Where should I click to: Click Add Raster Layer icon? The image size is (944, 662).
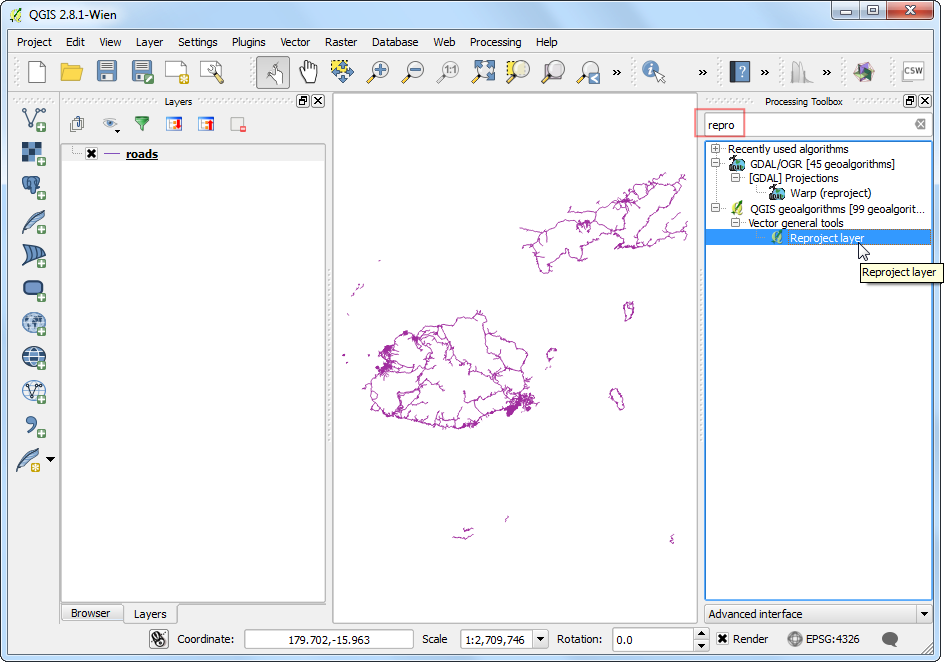[34, 153]
